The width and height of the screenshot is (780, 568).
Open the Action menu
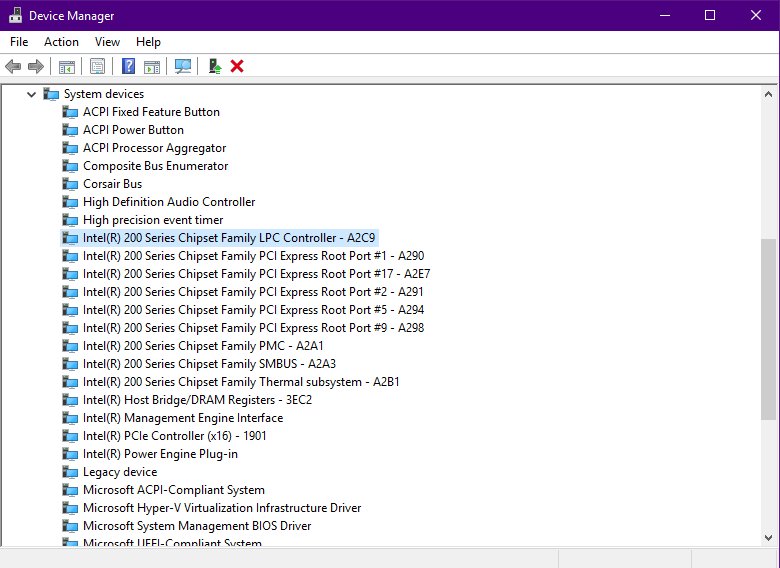click(x=61, y=42)
